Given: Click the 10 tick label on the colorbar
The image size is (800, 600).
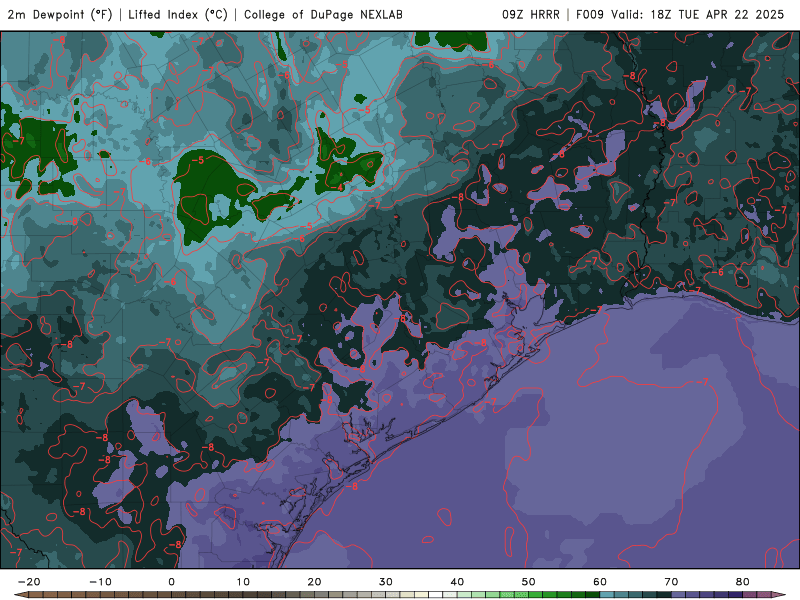Looking at the screenshot, I should tap(243, 582).
